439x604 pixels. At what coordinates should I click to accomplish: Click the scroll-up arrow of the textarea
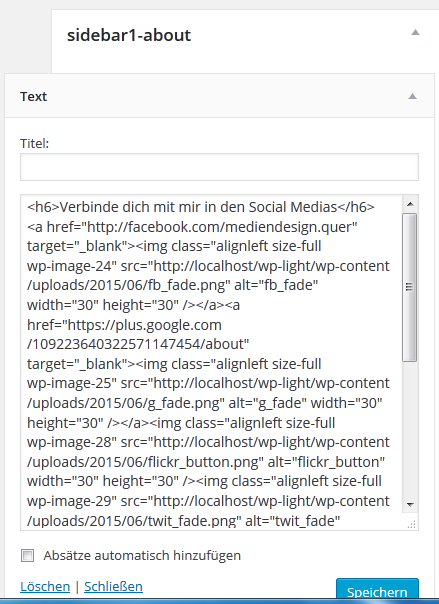point(410,204)
